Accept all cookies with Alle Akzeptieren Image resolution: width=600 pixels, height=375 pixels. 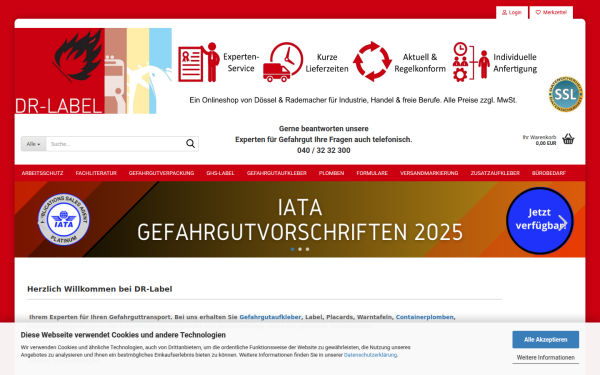pos(546,339)
